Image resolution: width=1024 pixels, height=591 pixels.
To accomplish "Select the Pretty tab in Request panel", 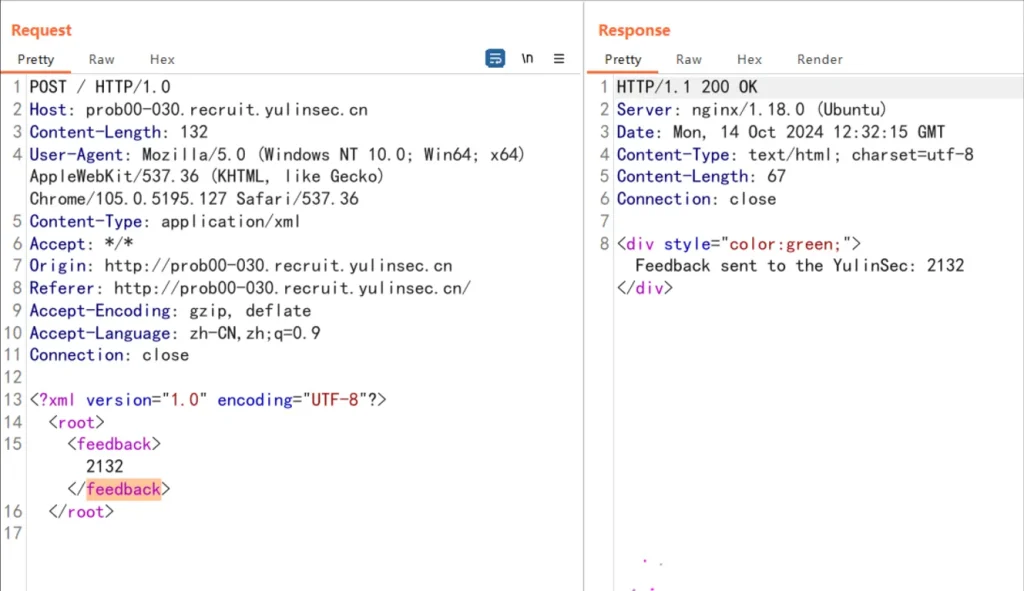I will click(36, 59).
